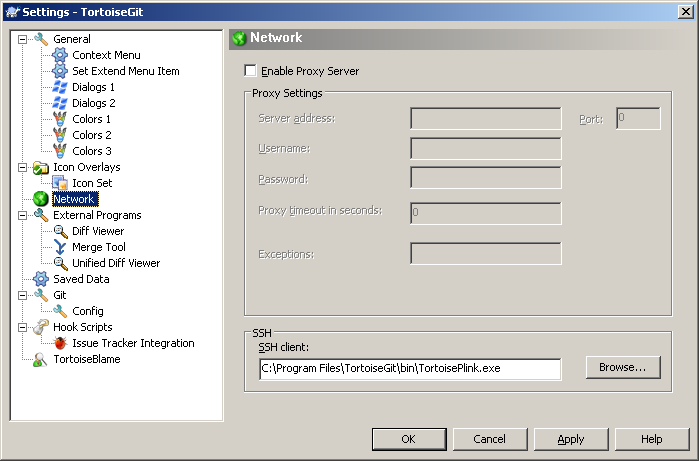699x461 pixels.
Task: Collapse the External Programs tree node
Action: tap(22, 215)
